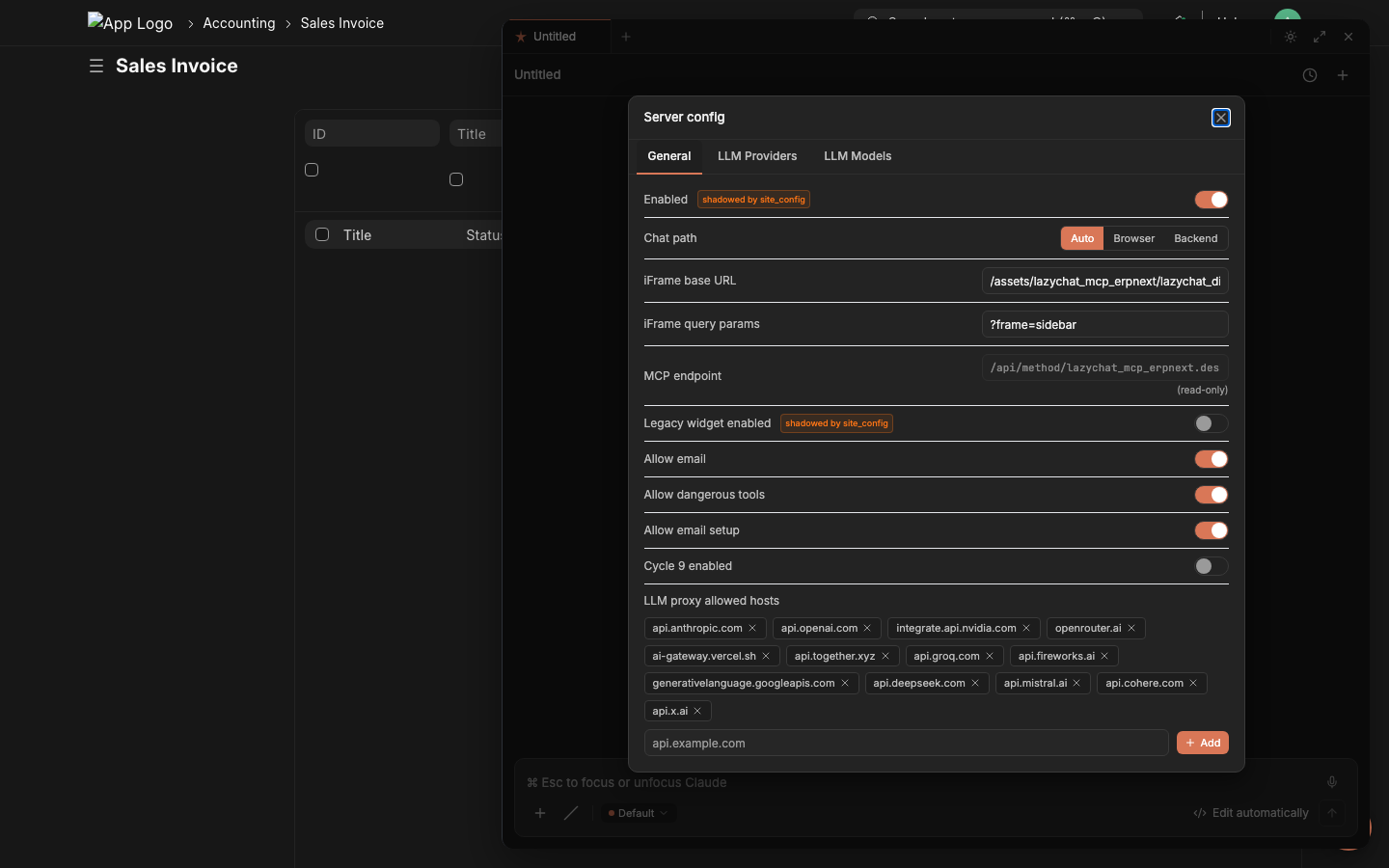Remove openrouter.ai host chip
This screenshot has width=1389, height=868.
point(1131,628)
